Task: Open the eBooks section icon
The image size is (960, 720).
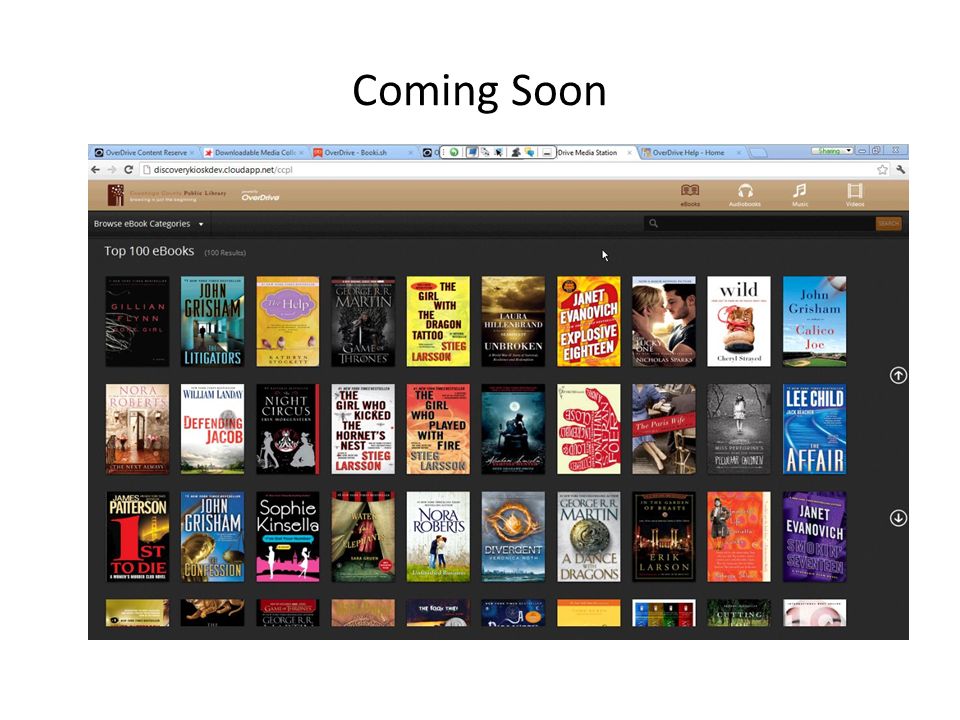Action: coord(690,191)
